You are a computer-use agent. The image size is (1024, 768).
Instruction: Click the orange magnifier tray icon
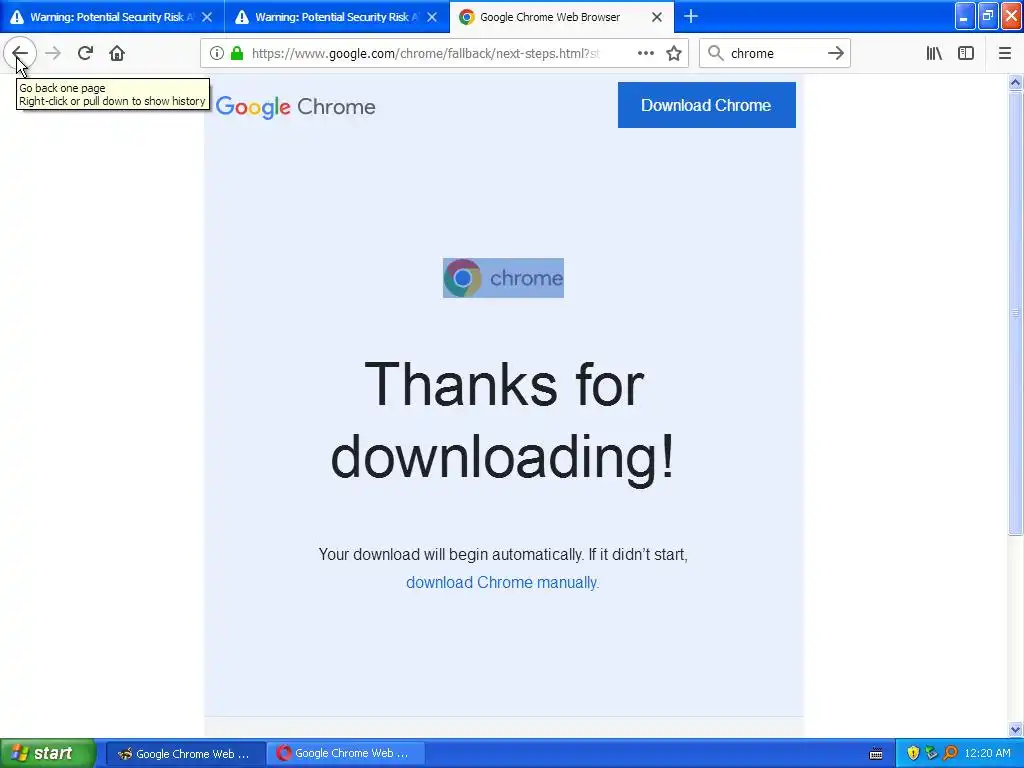950,754
